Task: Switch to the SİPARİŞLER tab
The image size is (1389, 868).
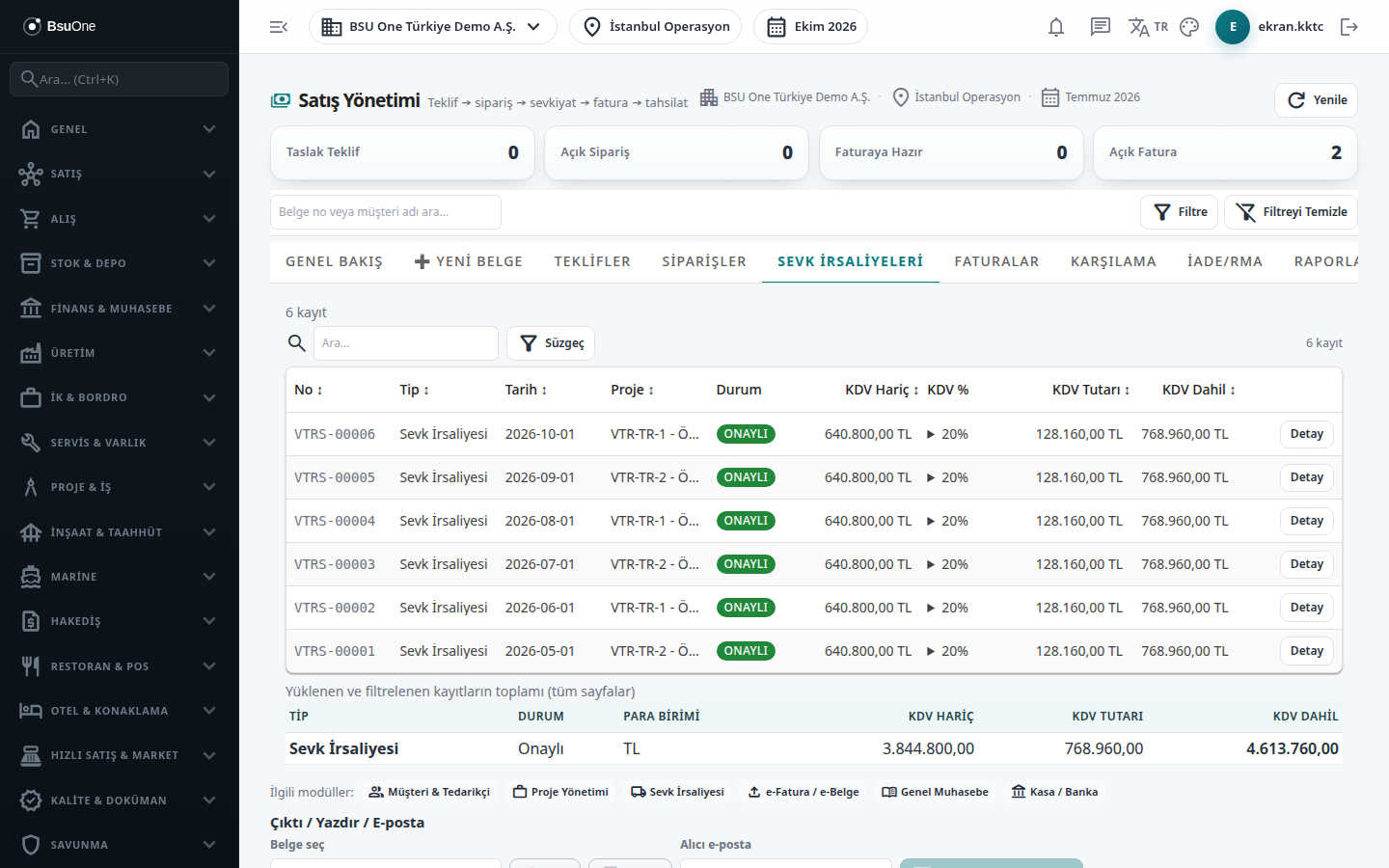Action: point(704,261)
